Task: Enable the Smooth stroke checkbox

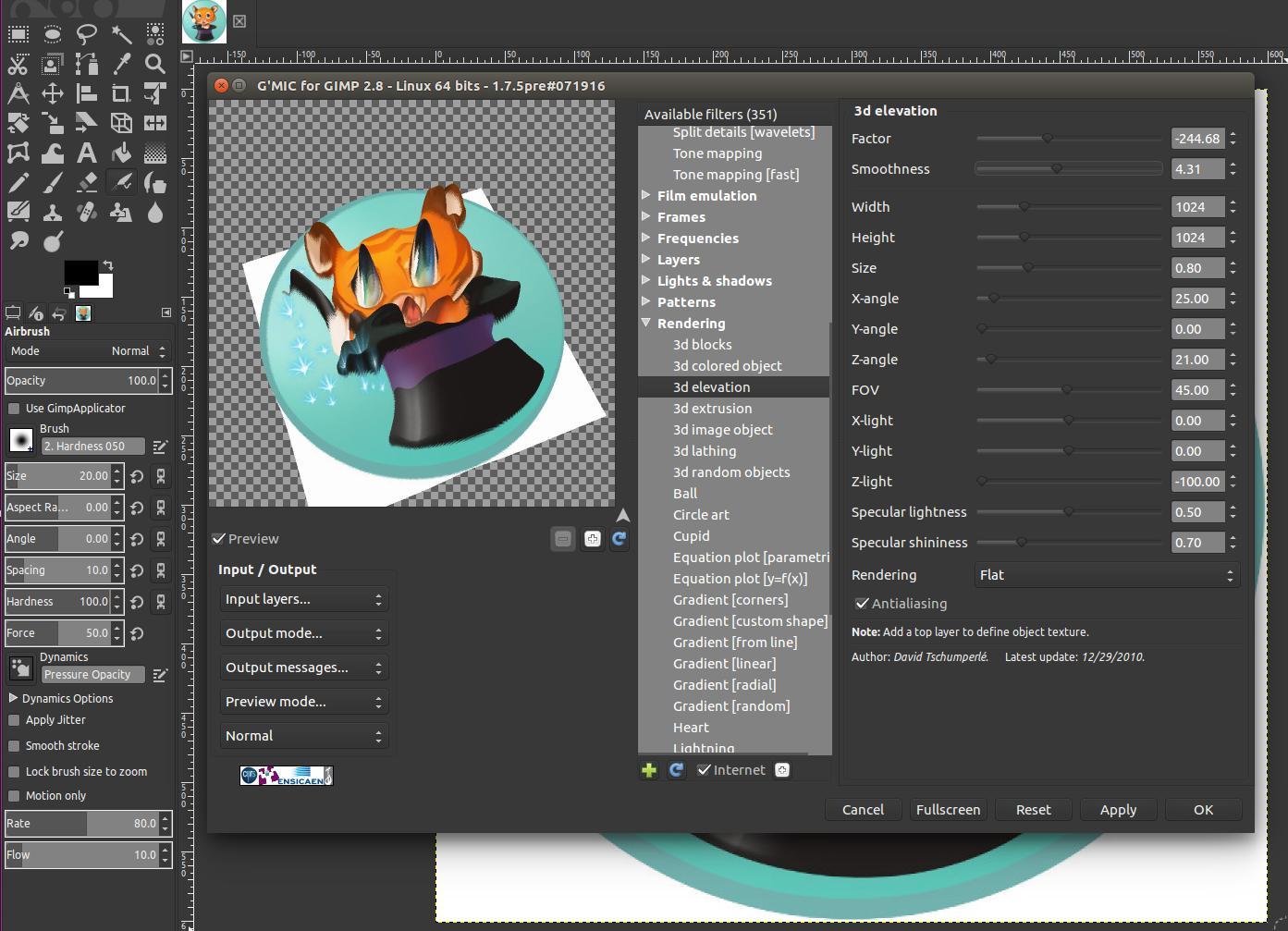Action: click(14, 746)
